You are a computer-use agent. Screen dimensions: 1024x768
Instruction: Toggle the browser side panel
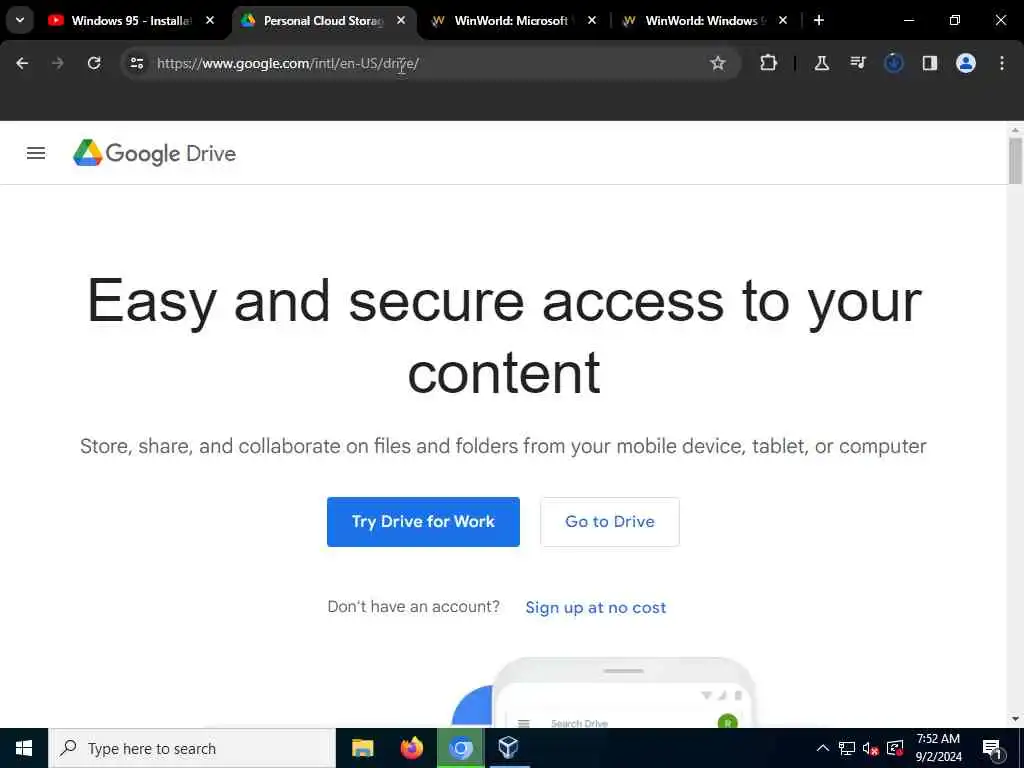[929, 63]
